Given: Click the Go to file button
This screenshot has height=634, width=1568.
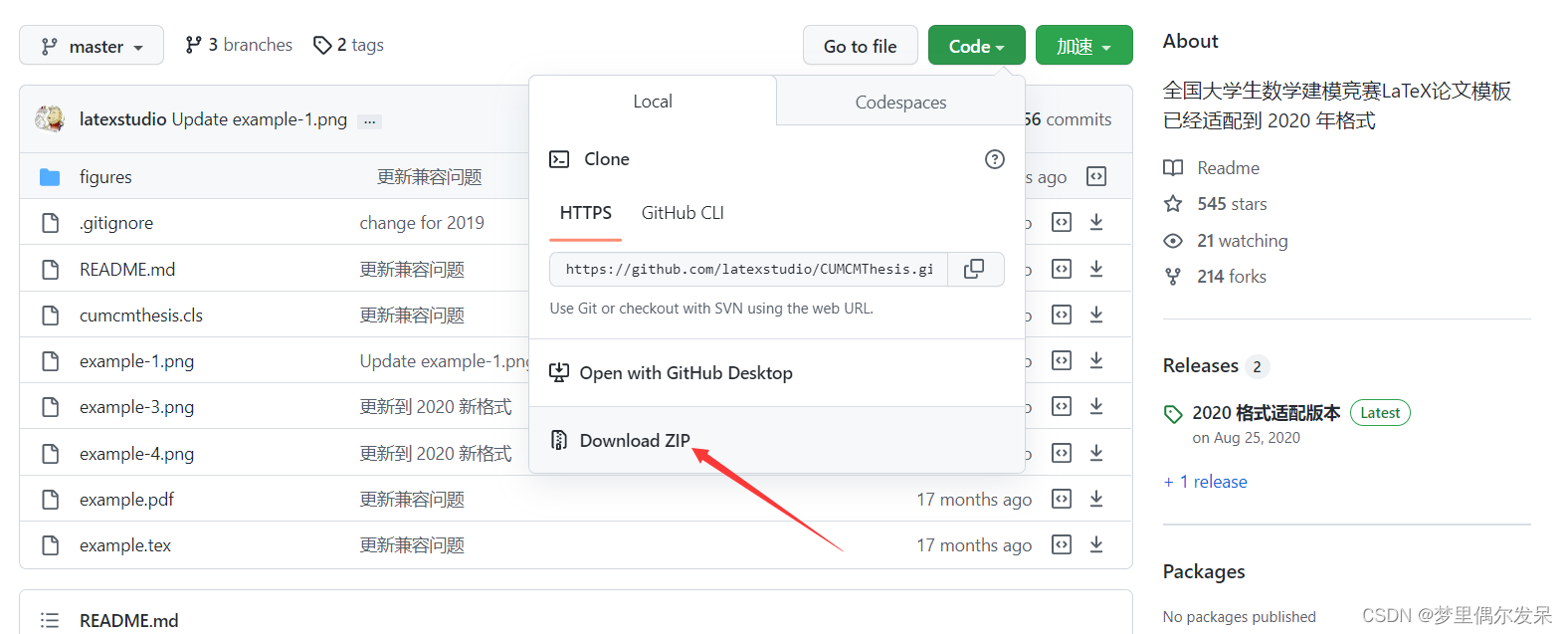Looking at the screenshot, I should click(x=861, y=46).
